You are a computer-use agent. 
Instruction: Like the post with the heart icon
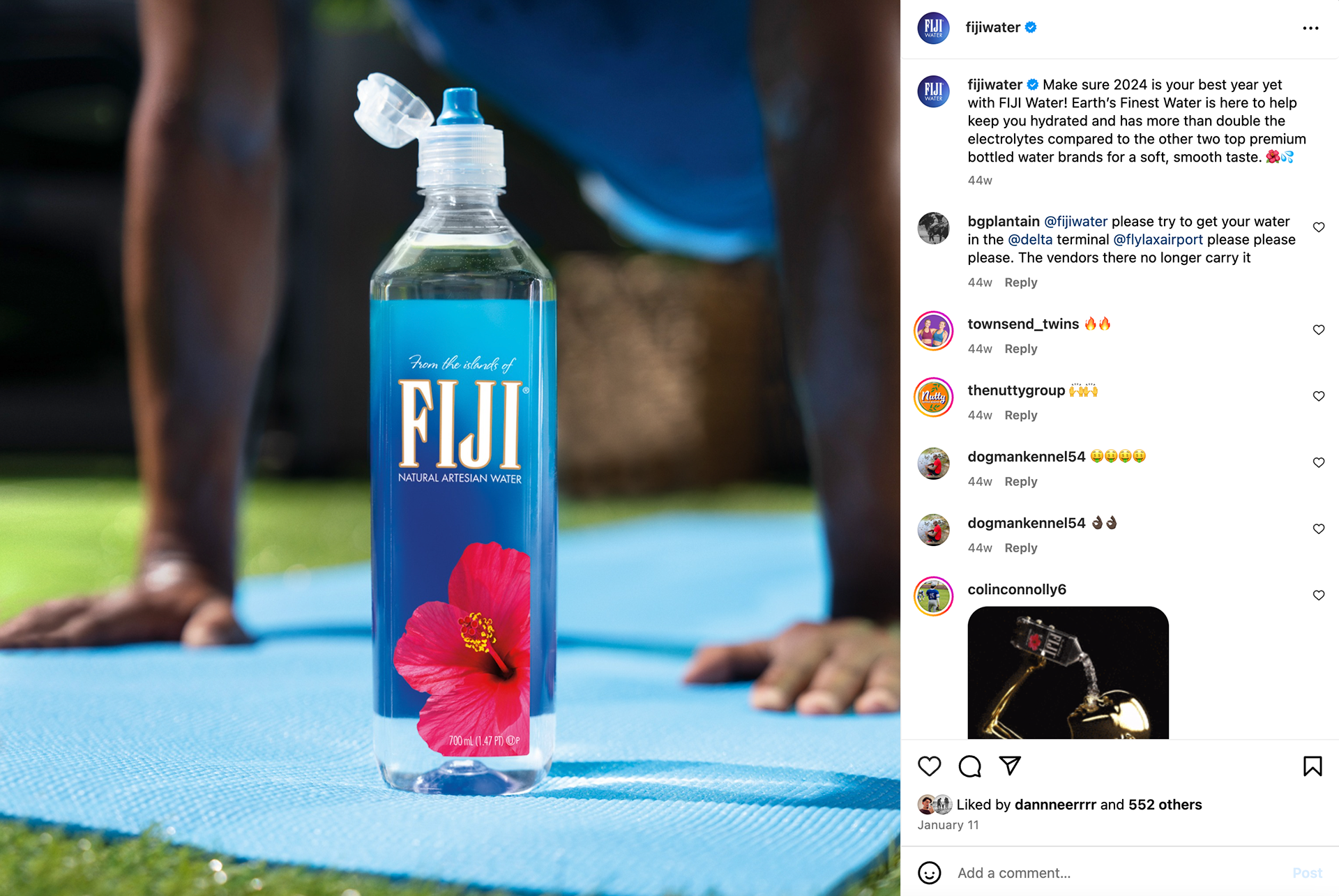click(x=929, y=766)
